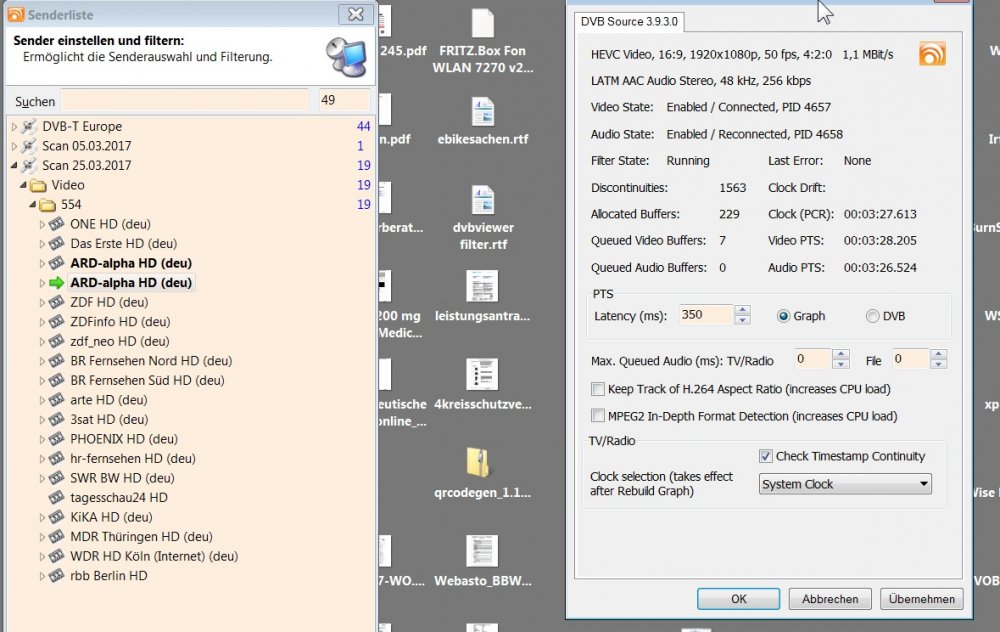Collapse the Video folder node
The height and width of the screenshot is (632, 1000).
pyautogui.click(x=24, y=186)
